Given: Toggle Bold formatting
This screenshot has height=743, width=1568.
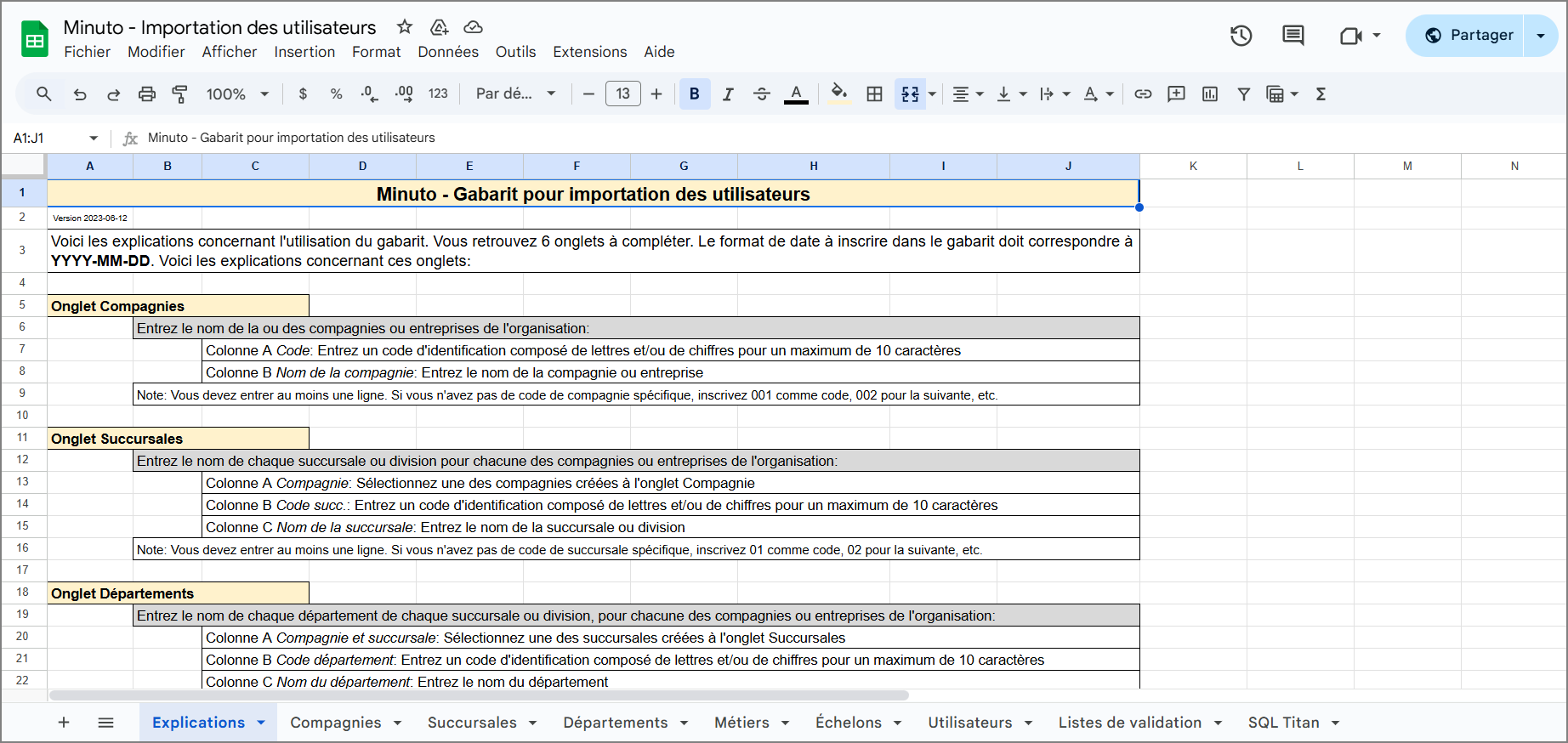Looking at the screenshot, I should pyautogui.click(x=694, y=94).
